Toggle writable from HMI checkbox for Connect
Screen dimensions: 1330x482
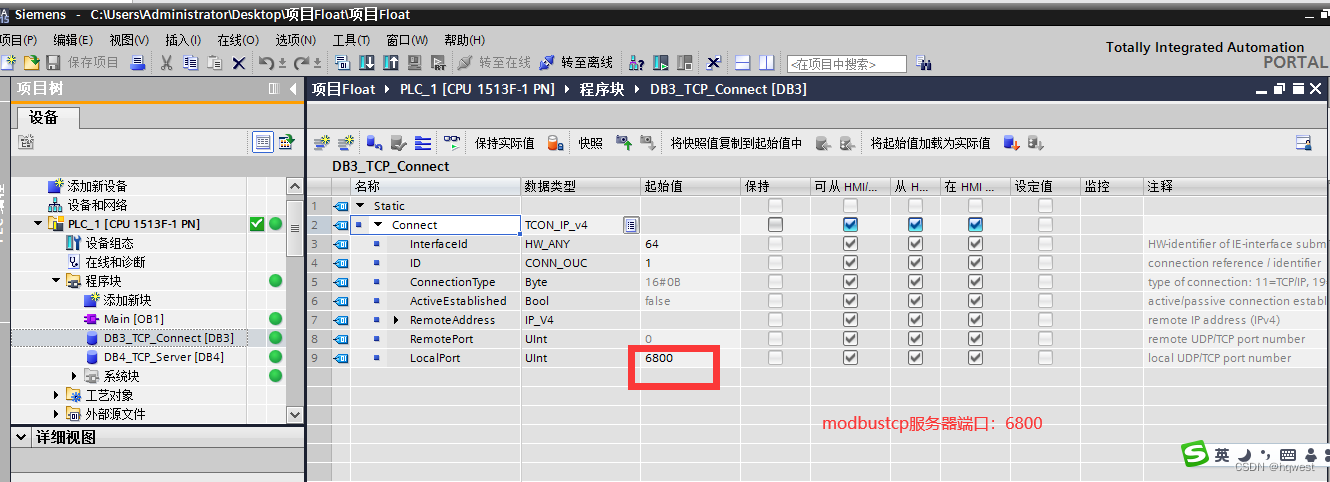click(915, 225)
